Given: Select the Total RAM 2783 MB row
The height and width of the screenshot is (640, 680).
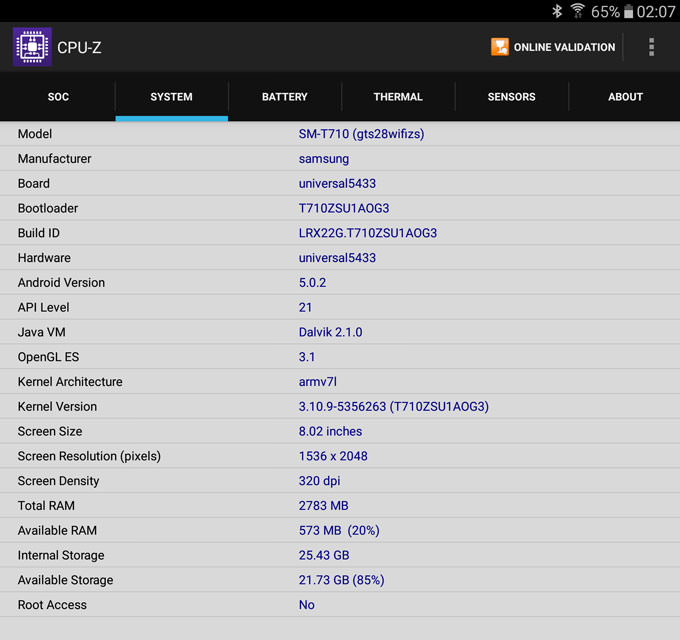Looking at the screenshot, I should click(340, 506).
